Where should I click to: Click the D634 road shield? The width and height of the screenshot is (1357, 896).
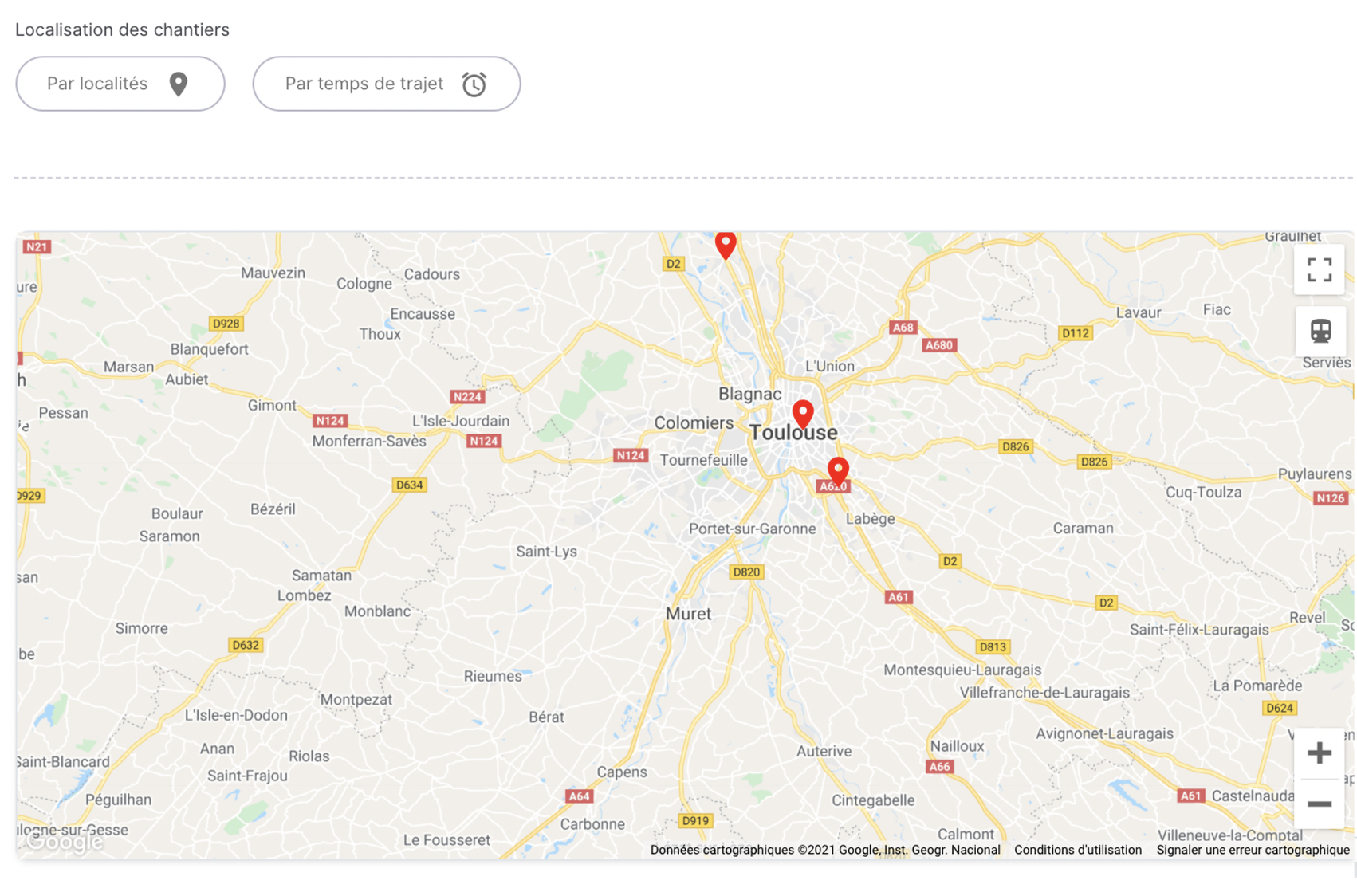point(409,485)
